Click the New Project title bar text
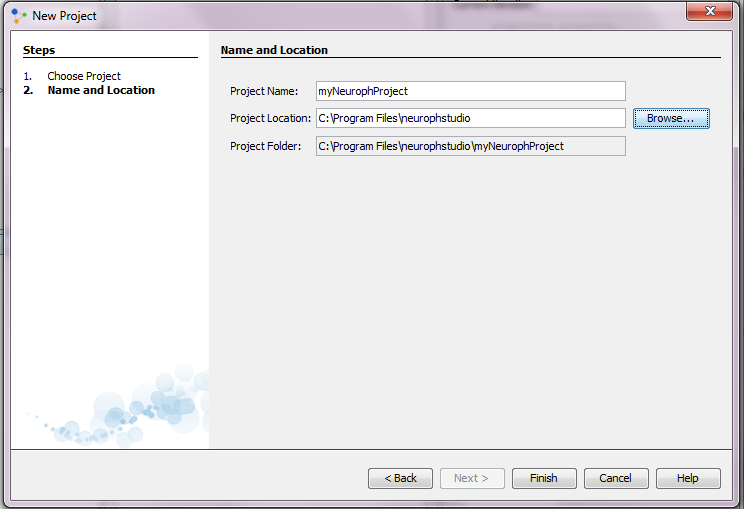The width and height of the screenshot is (744, 509). (x=65, y=16)
